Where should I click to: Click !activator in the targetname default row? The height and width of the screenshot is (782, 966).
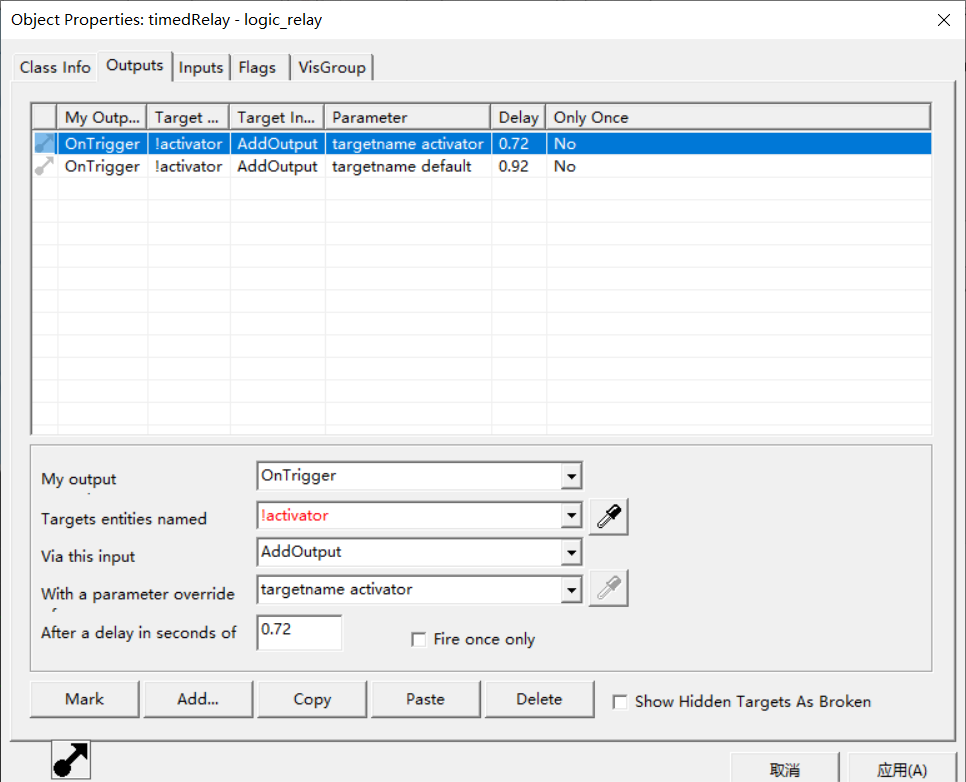pos(189,166)
